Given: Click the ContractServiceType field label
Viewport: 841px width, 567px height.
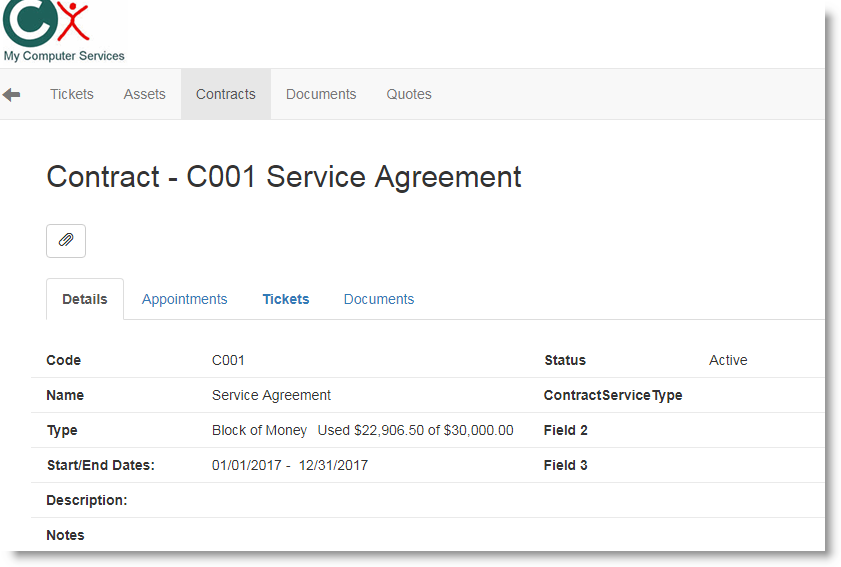Looking at the screenshot, I should pyautogui.click(x=613, y=395).
